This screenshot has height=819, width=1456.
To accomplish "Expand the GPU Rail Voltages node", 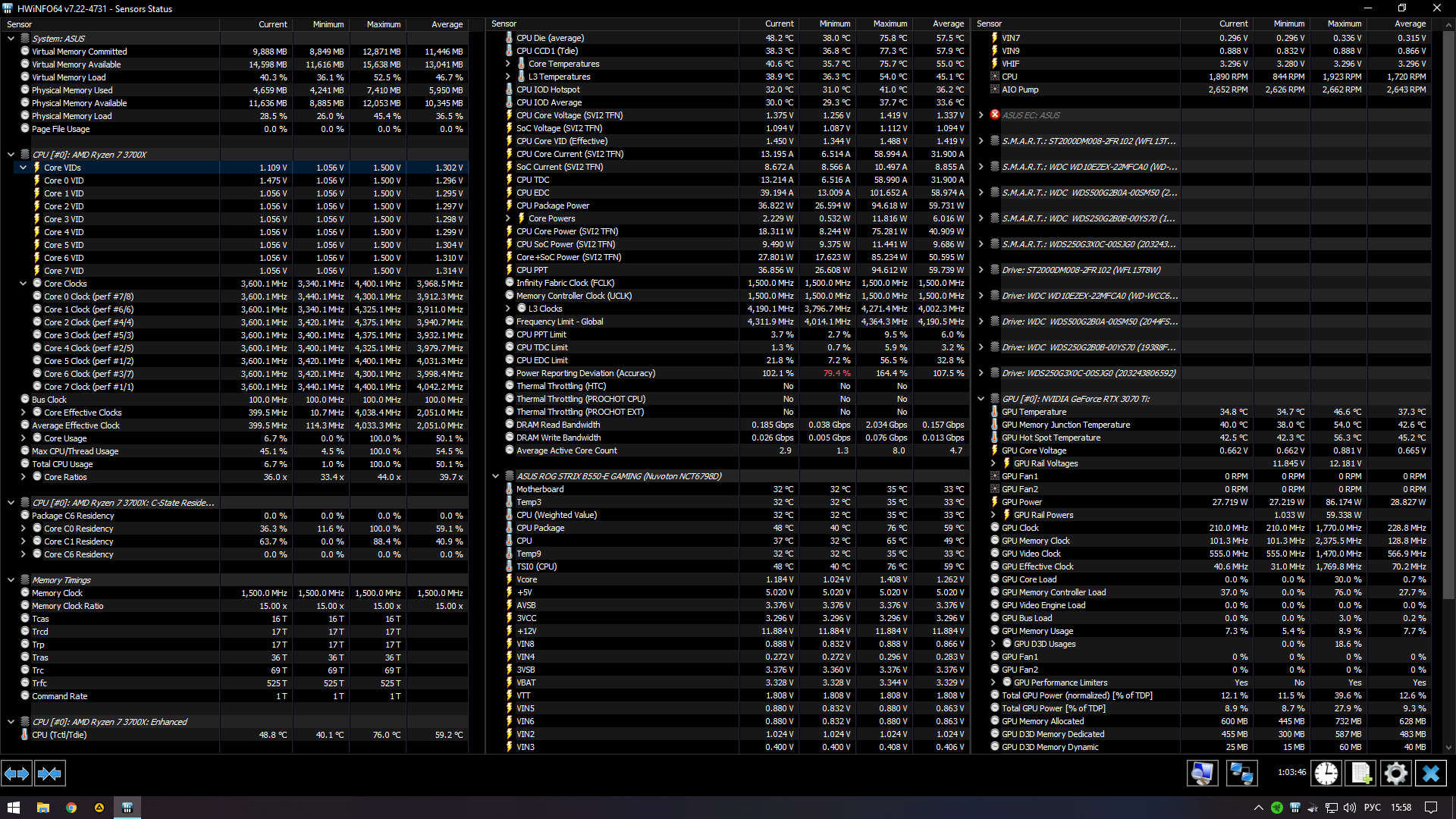I will [993, 463].
